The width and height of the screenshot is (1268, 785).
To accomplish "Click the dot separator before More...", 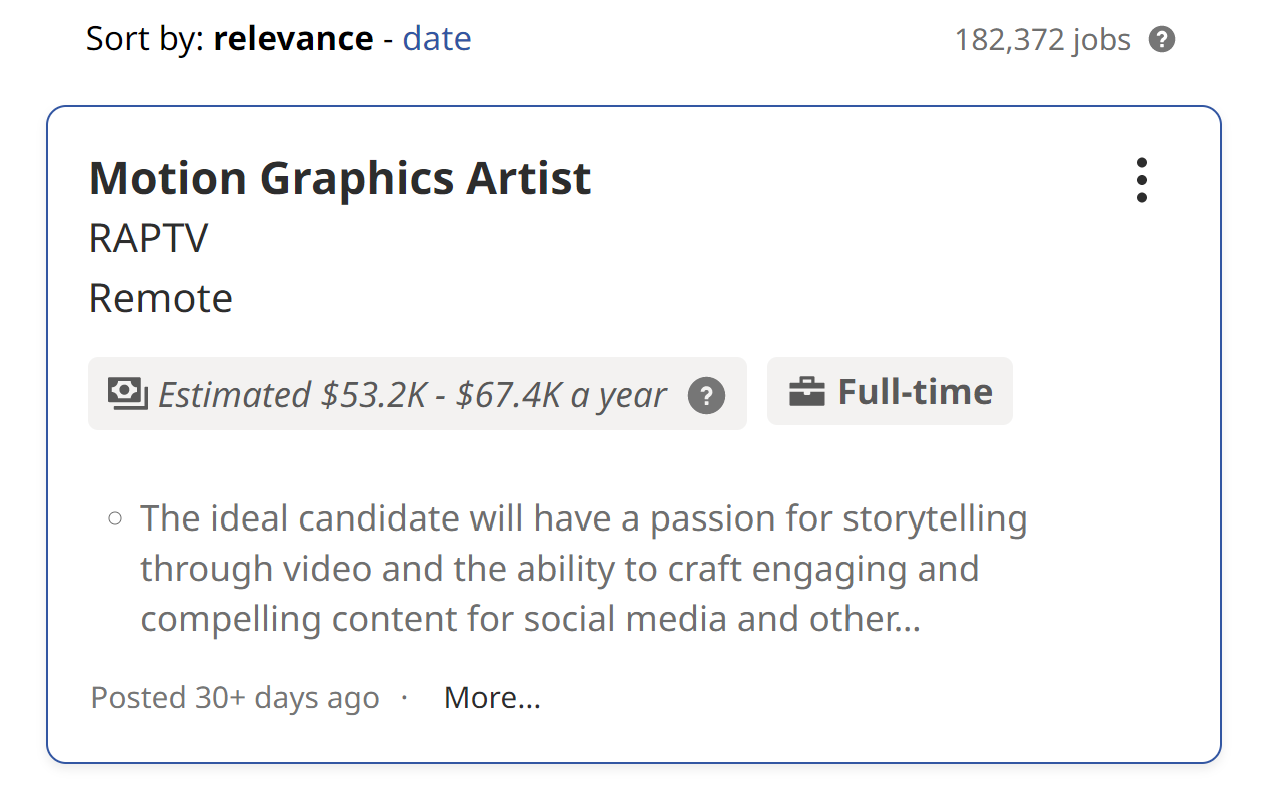I will pos(404,696).
